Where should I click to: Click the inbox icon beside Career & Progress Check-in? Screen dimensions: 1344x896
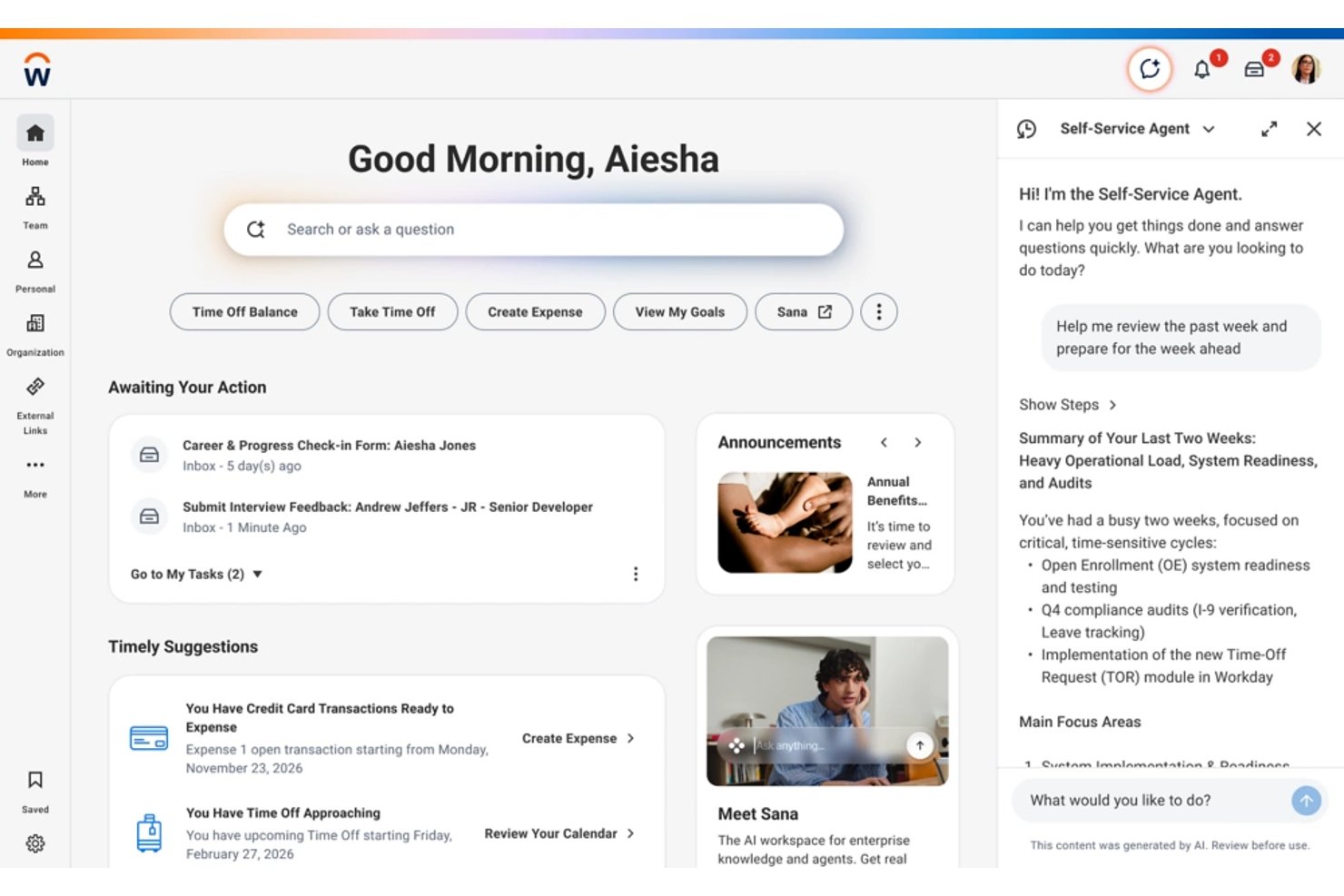point(150,455)
